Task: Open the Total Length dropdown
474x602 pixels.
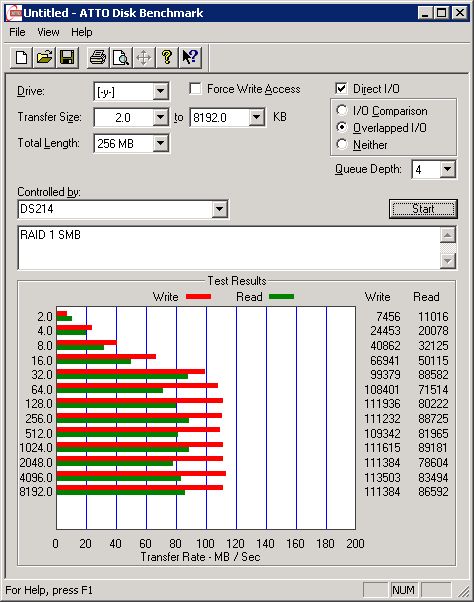Action: [160, 144]
